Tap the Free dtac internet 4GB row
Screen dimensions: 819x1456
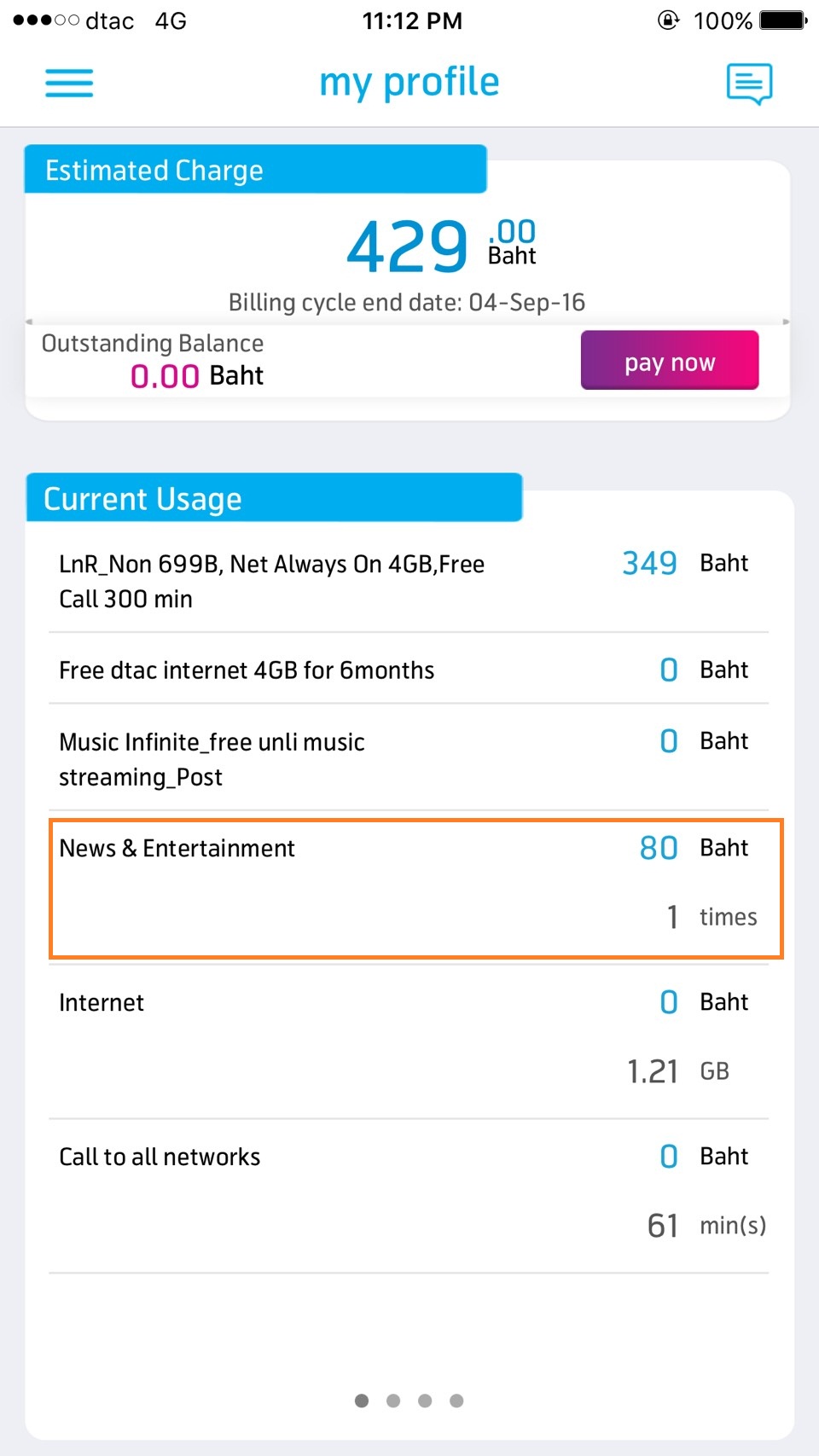pyautogui.click(x=409, y=670)
